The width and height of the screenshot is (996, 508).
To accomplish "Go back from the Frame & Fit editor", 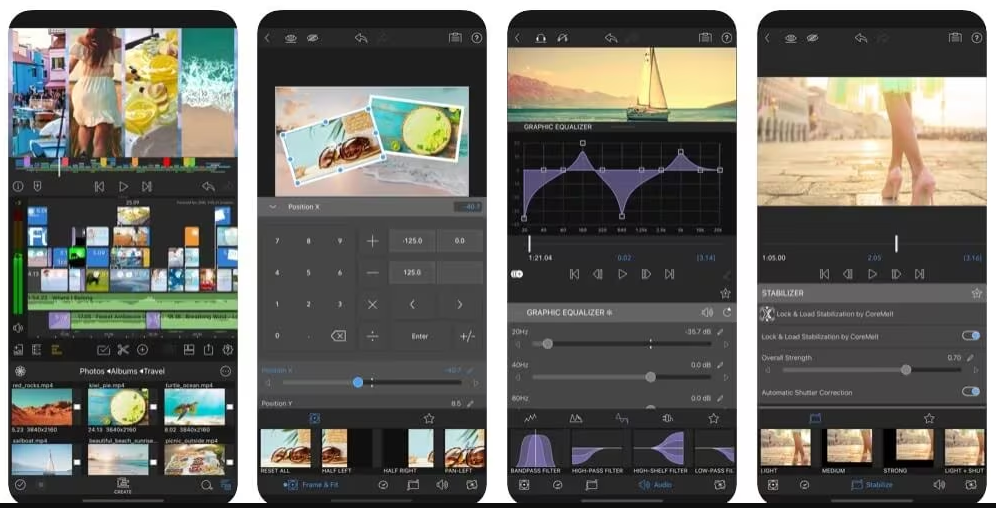I will coord(267,38).
